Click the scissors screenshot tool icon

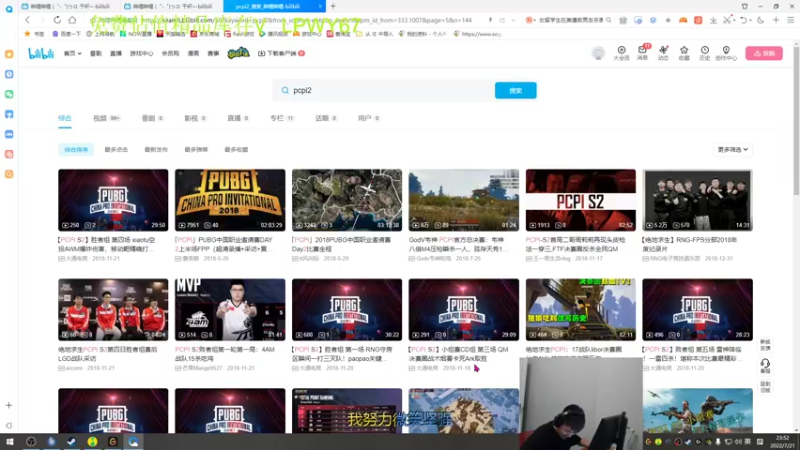click(728, 20)
